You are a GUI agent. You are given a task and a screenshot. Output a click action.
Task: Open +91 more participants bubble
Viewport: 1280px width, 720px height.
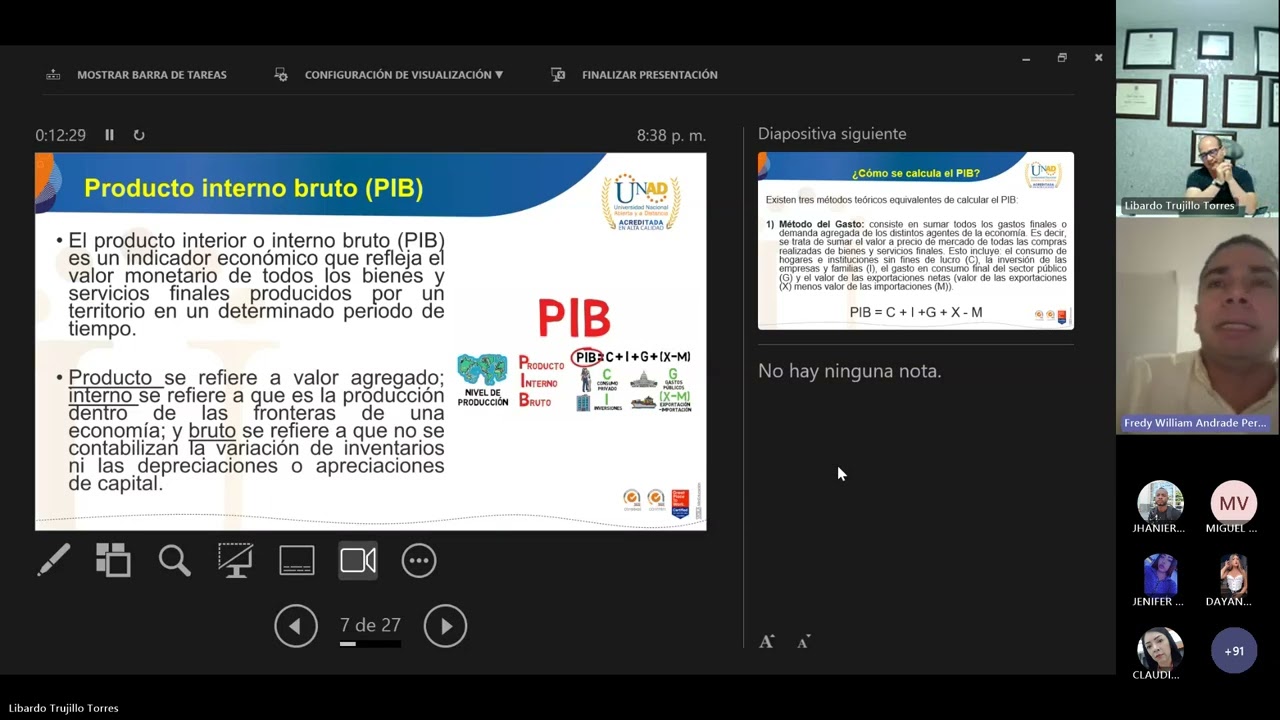click(x=1234, y=650)
